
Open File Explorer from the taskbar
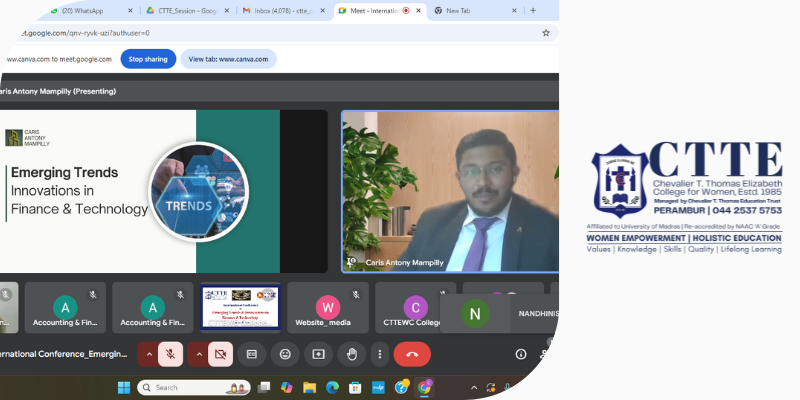coord(309,388)
